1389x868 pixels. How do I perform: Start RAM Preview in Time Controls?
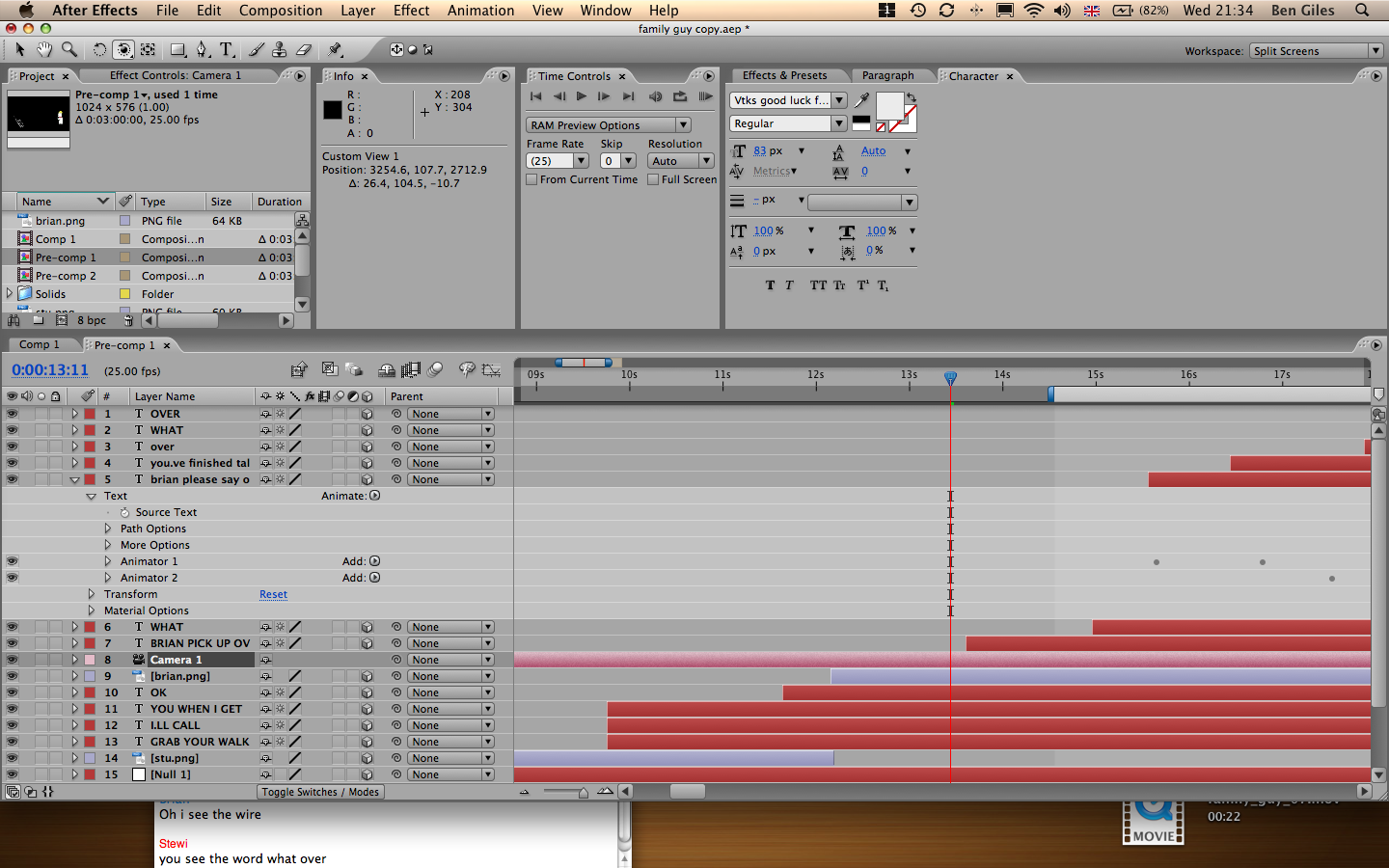(706, 96)
